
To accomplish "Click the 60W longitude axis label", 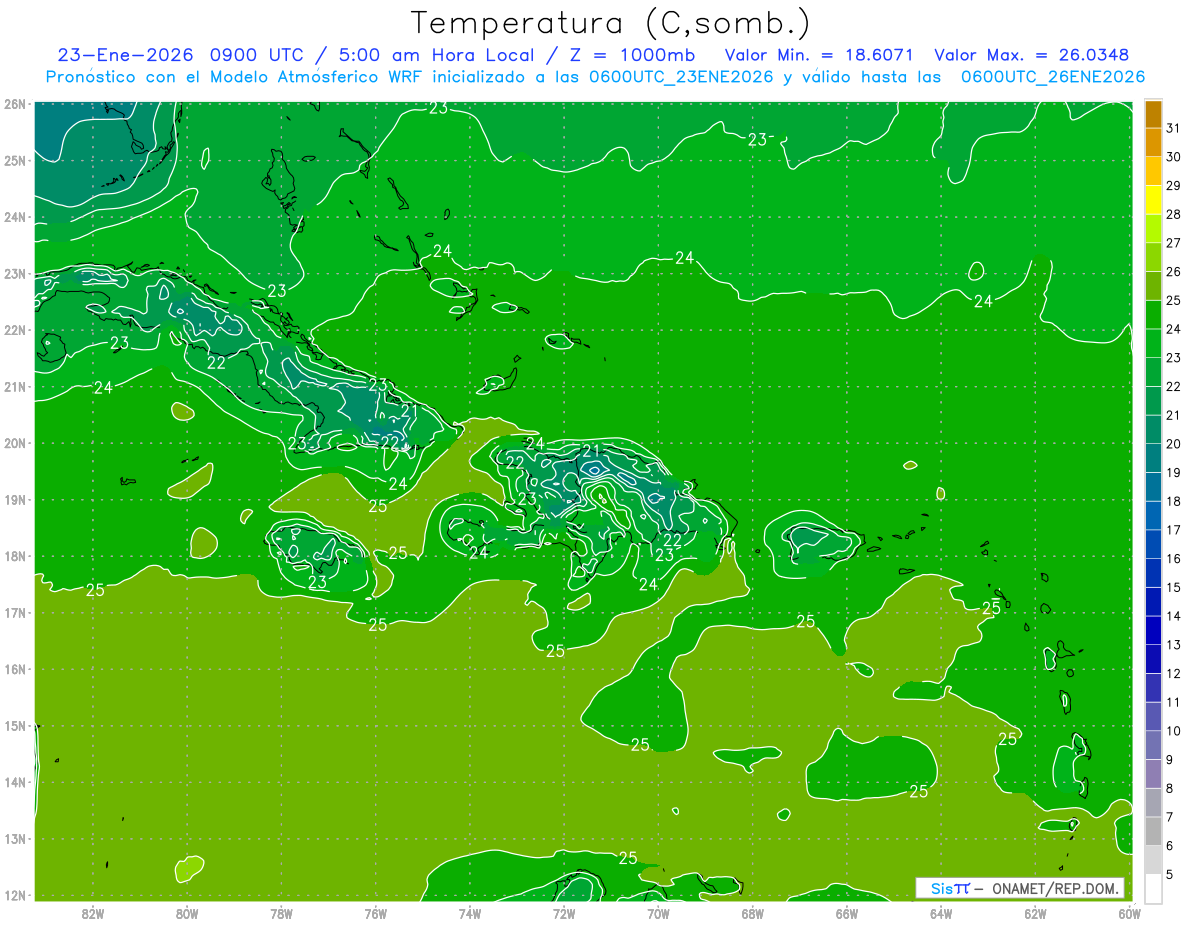I will click(1129, 914).
